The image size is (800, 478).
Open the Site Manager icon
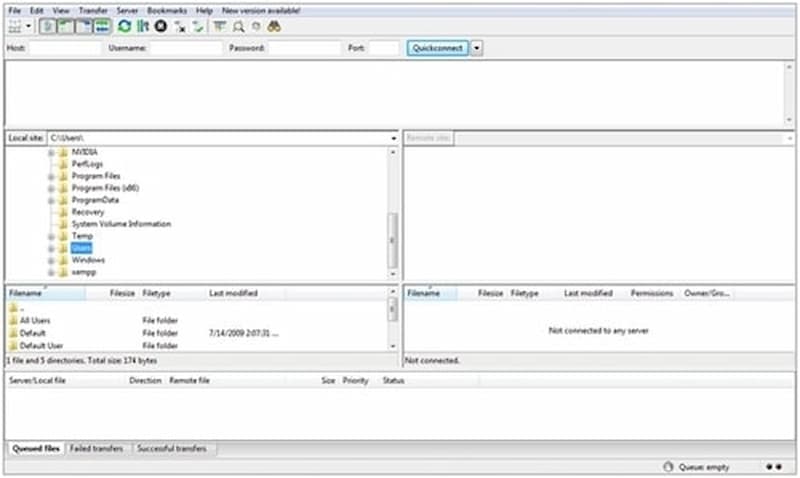[15, 26]
